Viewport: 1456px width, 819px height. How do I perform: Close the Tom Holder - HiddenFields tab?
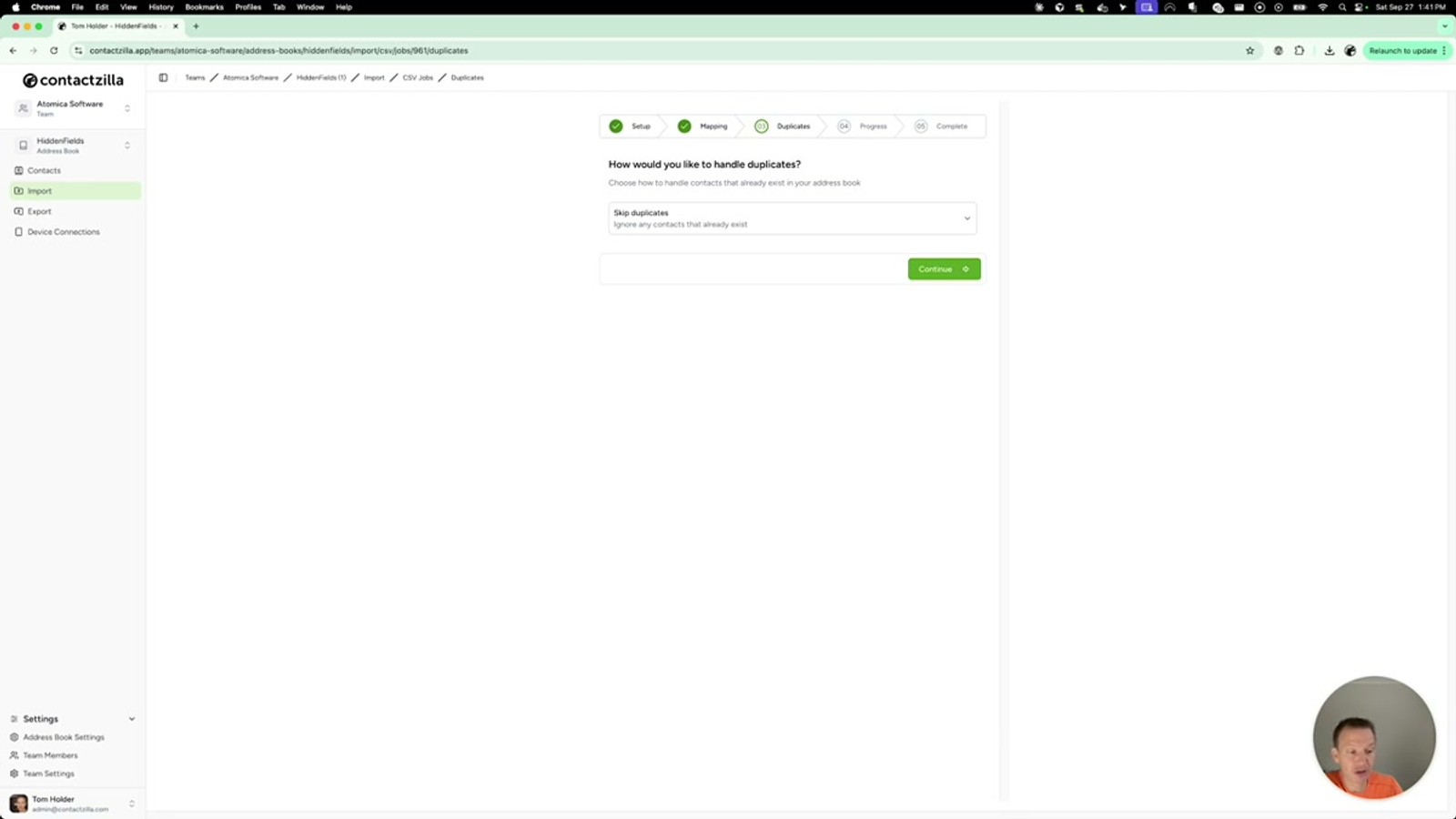pyautogui.click(x=176, y=26)
